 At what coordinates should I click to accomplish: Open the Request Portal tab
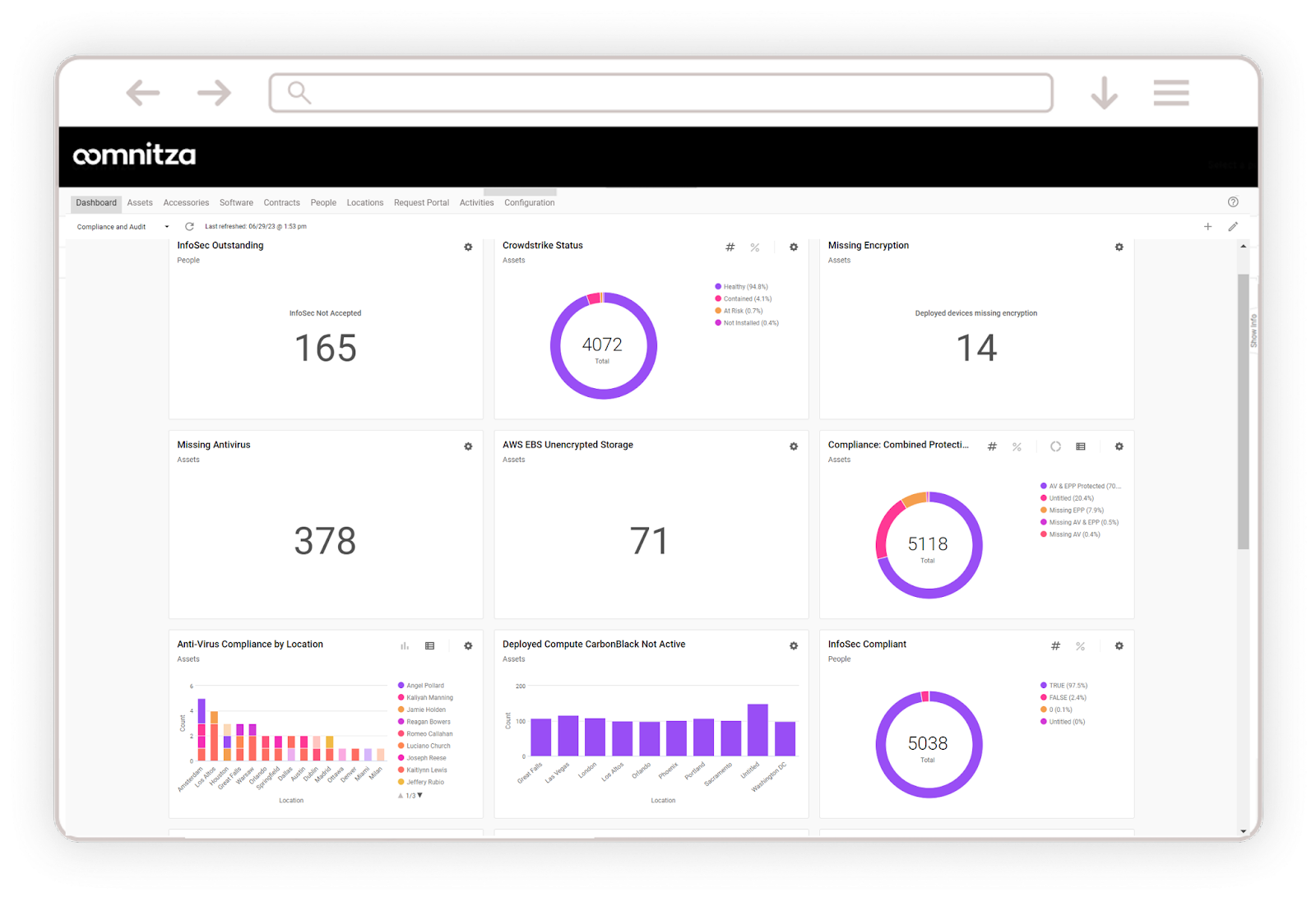pyautogui.click(x=421, y=203)
